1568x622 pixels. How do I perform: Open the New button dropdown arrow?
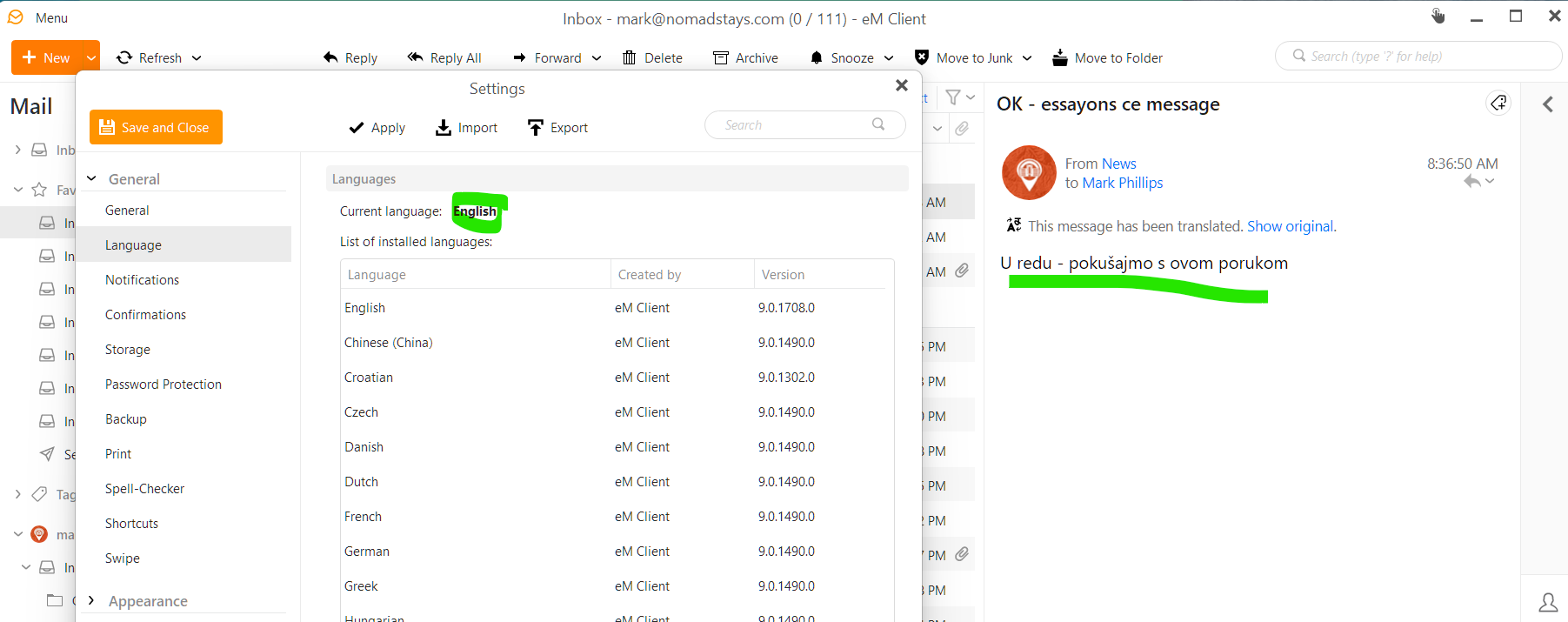90,57
